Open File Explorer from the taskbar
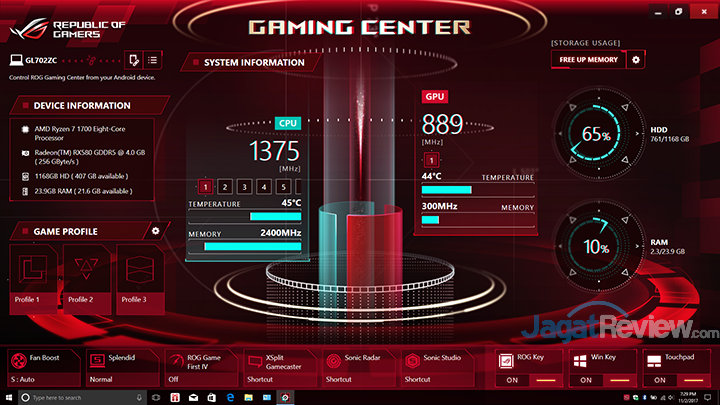The width and height of the screenshot is (720, 405). [x=248, y=398]
